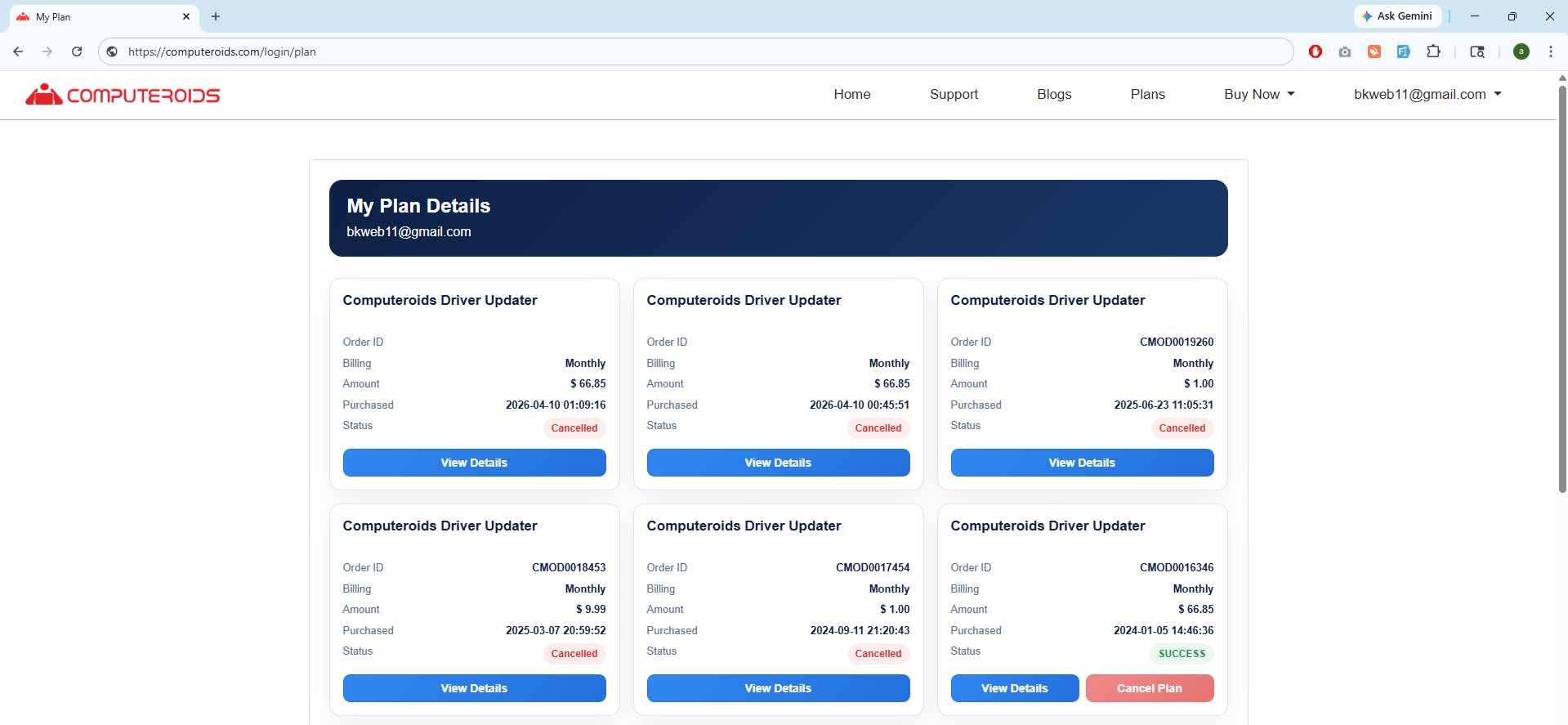Viewport: 1568px width, 725px height.
Task: Select order ID text CMOD0018453
Action: (569, 567)
